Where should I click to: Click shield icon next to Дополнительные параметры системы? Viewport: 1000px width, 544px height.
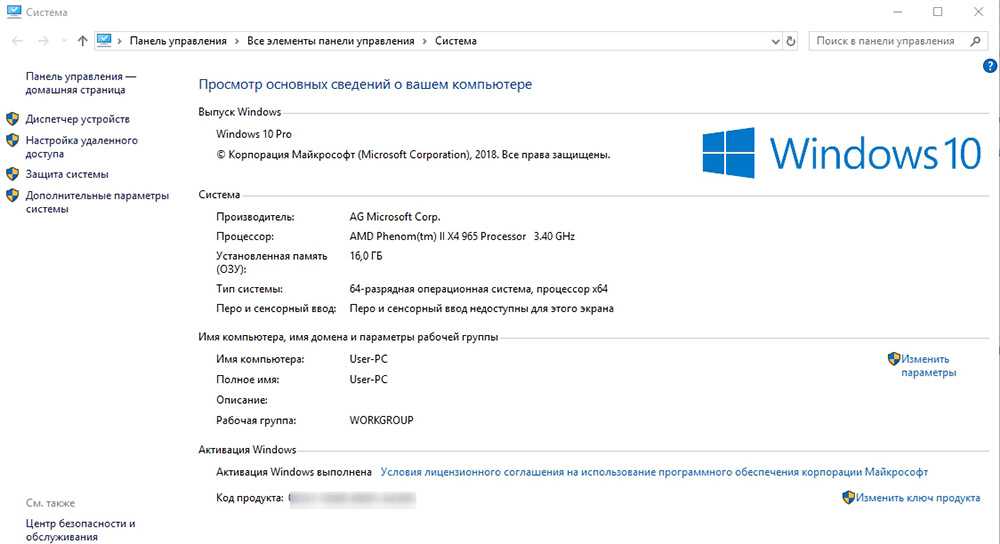12,195
